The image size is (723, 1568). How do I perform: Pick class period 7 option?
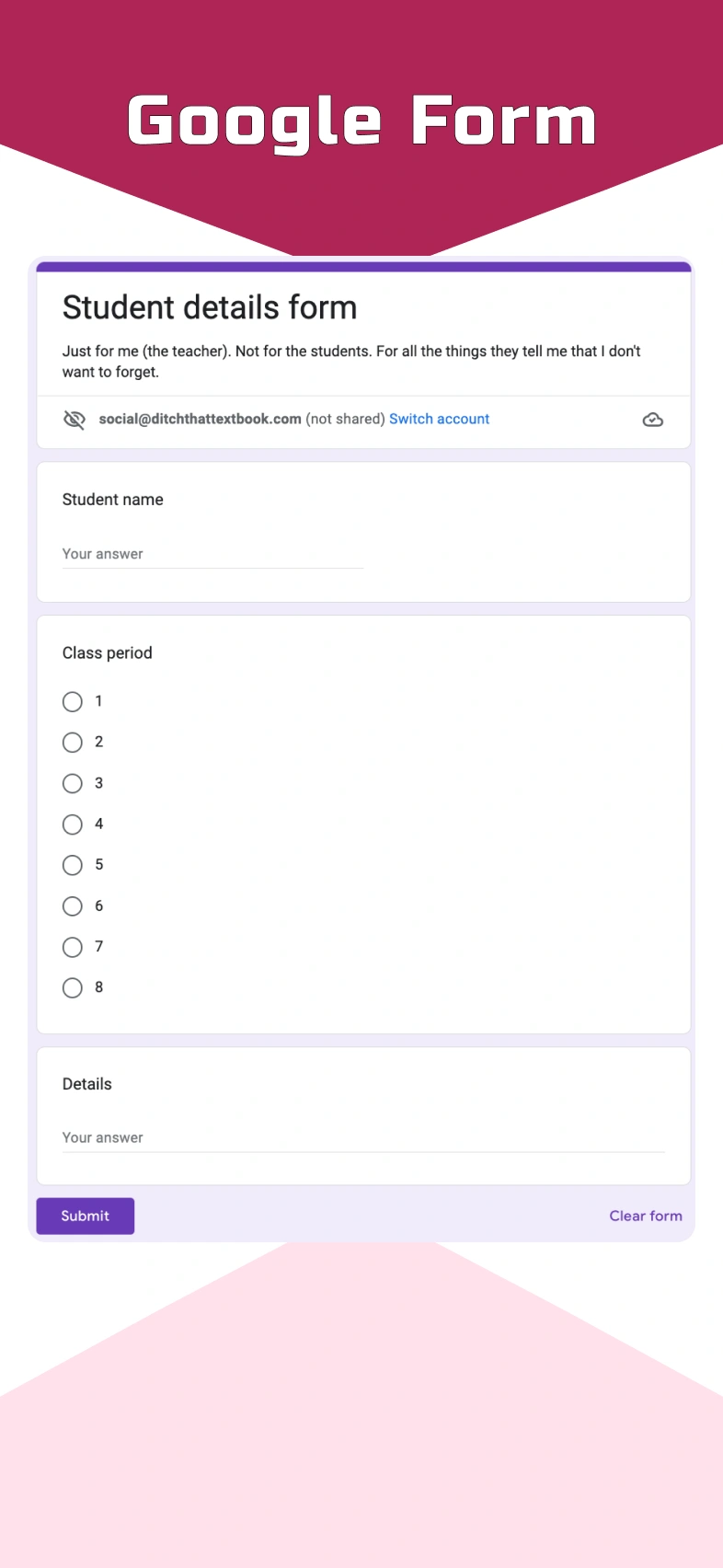[73, 947]
